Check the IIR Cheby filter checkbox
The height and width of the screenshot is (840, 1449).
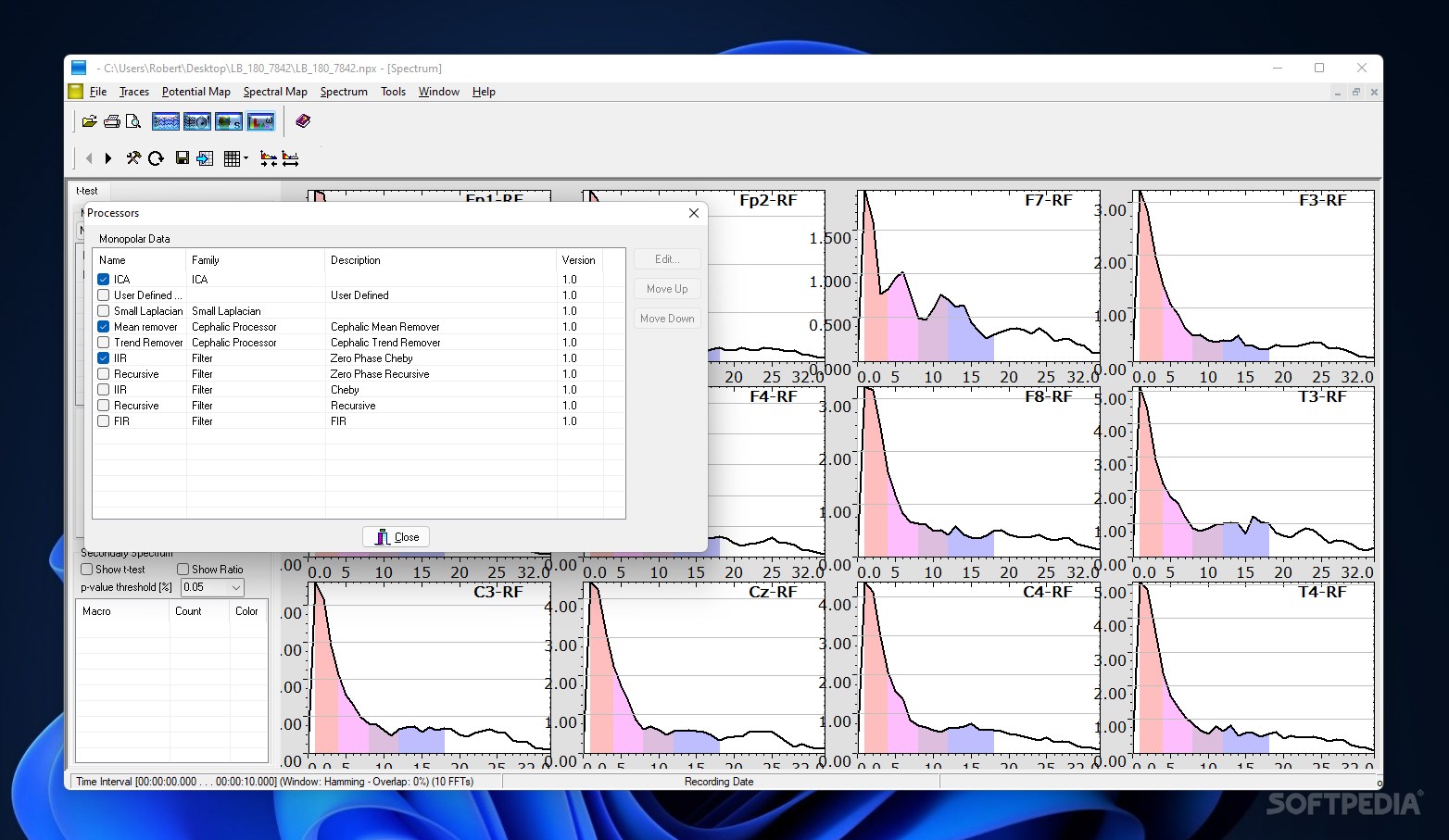click(x=104, y=389)
